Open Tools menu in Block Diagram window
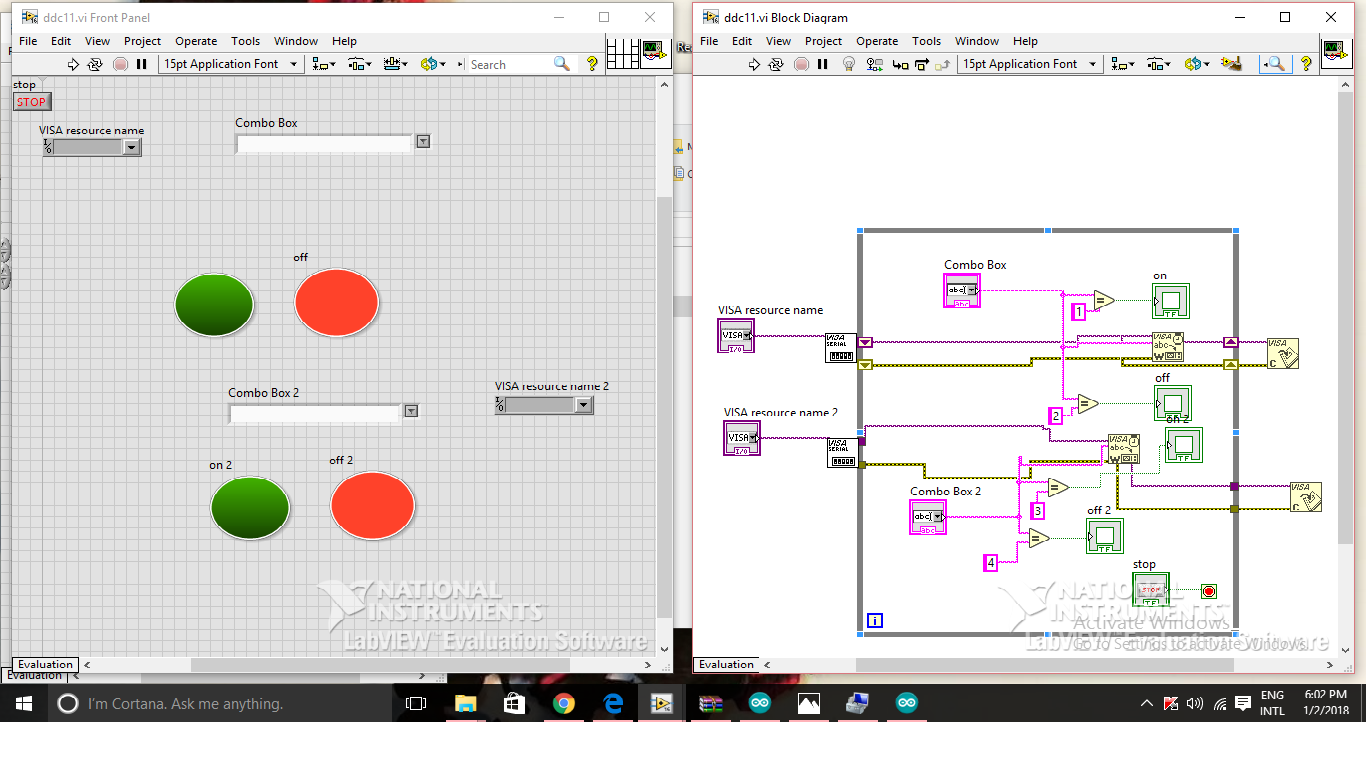Viewport: 1366px width, 768px height. pyautogui.click(x=926, y=41)
